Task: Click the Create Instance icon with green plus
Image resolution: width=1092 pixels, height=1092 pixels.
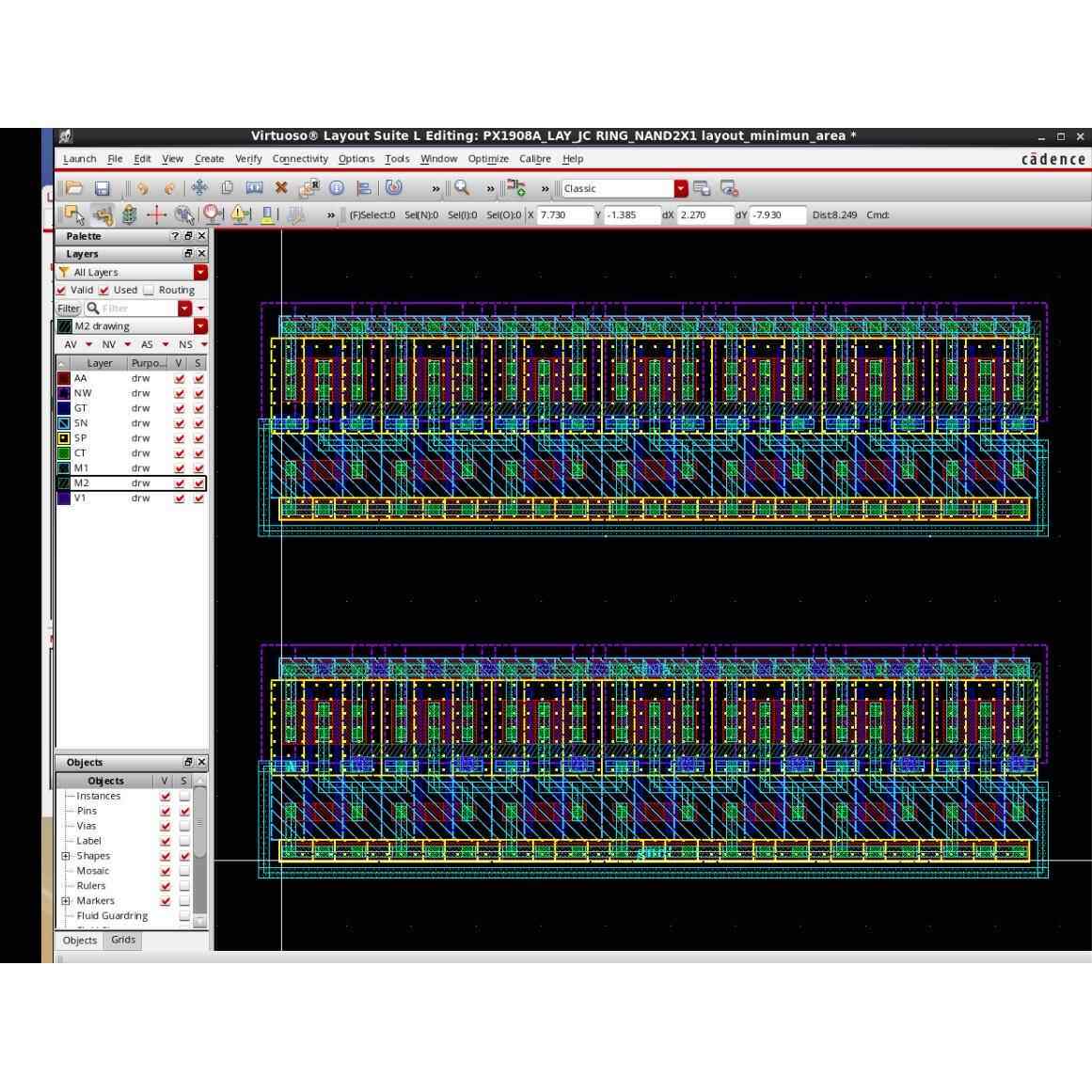Action: [x=516, y=188]
